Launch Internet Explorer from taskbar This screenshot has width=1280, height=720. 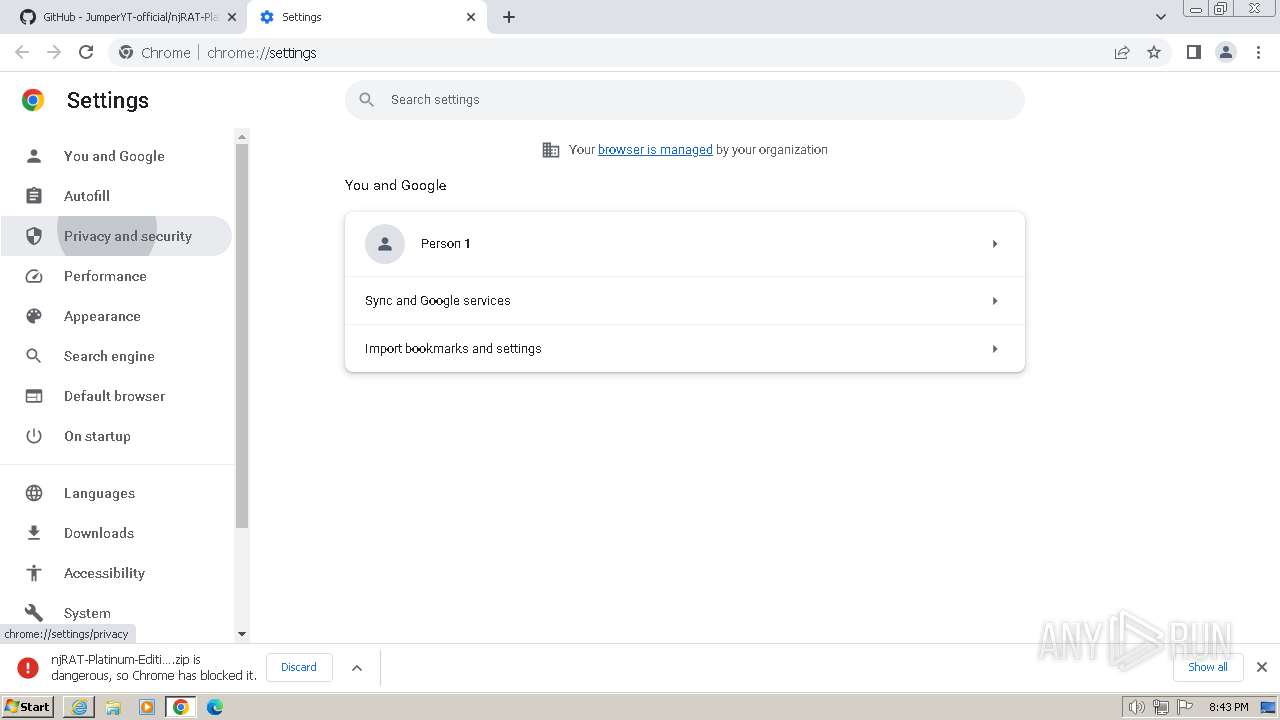[79, 707]
